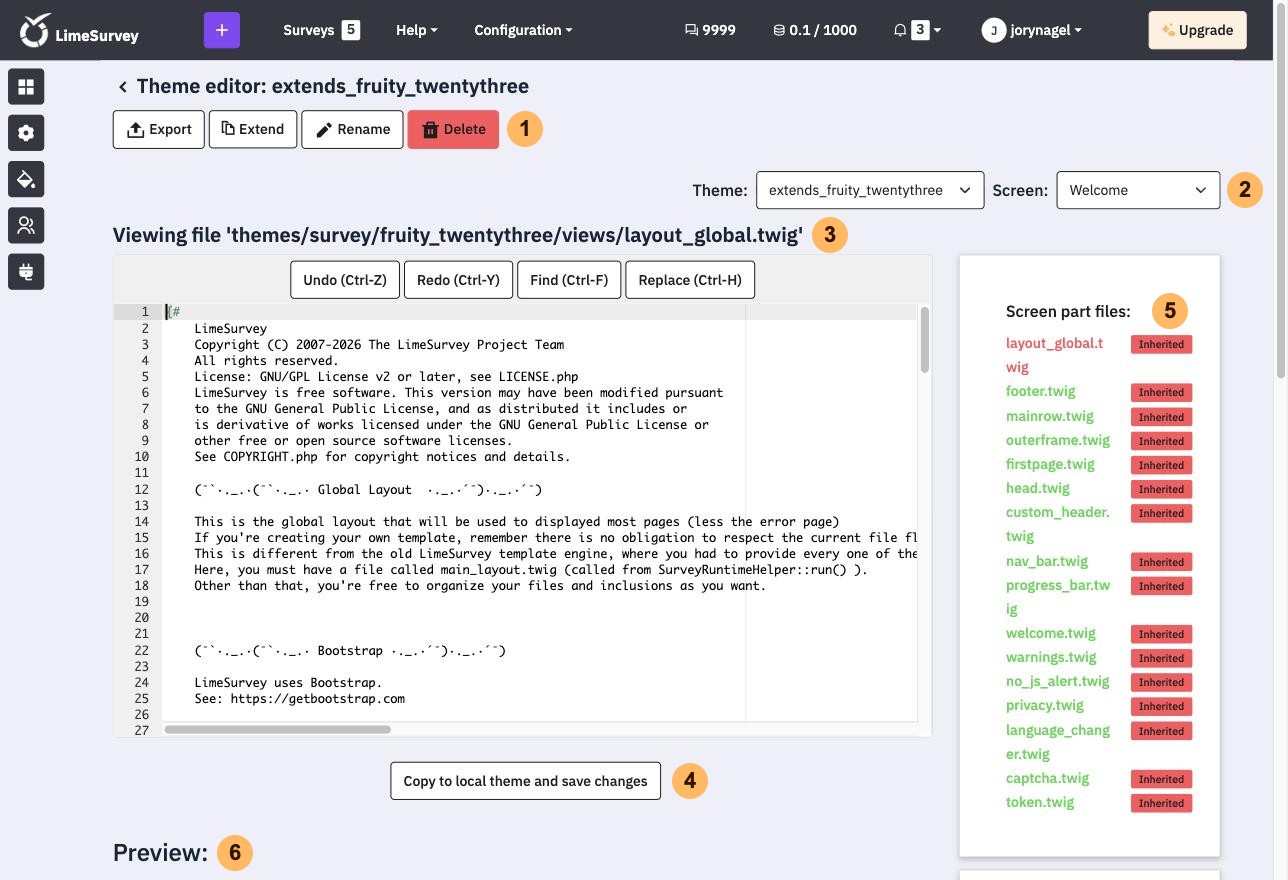Click the LimeSurvey logo
Image resolution: width=1288 pixels, height=880 pixels.
coord(79,30)
